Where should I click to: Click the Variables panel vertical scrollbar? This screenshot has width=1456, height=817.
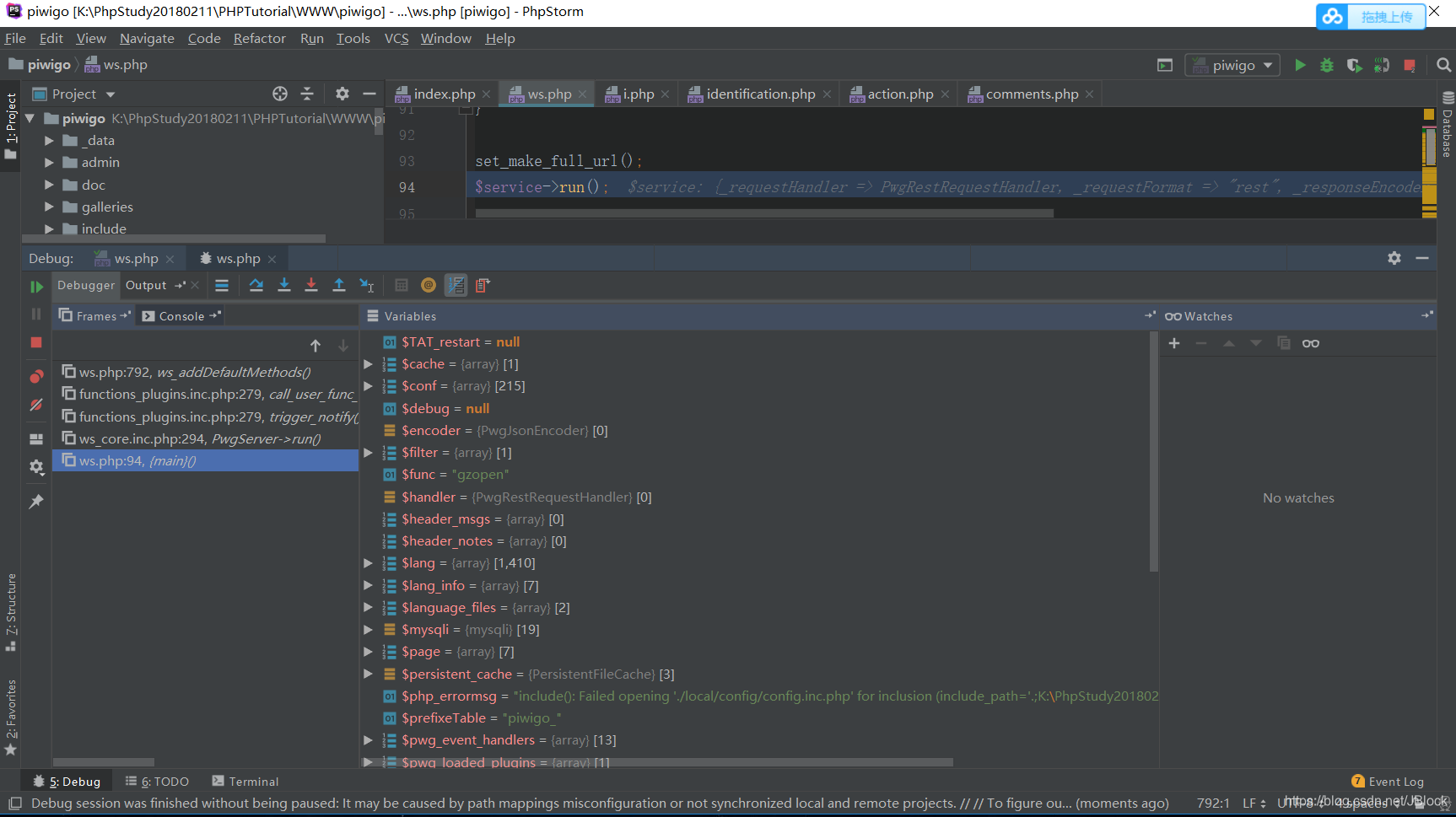1153,451
